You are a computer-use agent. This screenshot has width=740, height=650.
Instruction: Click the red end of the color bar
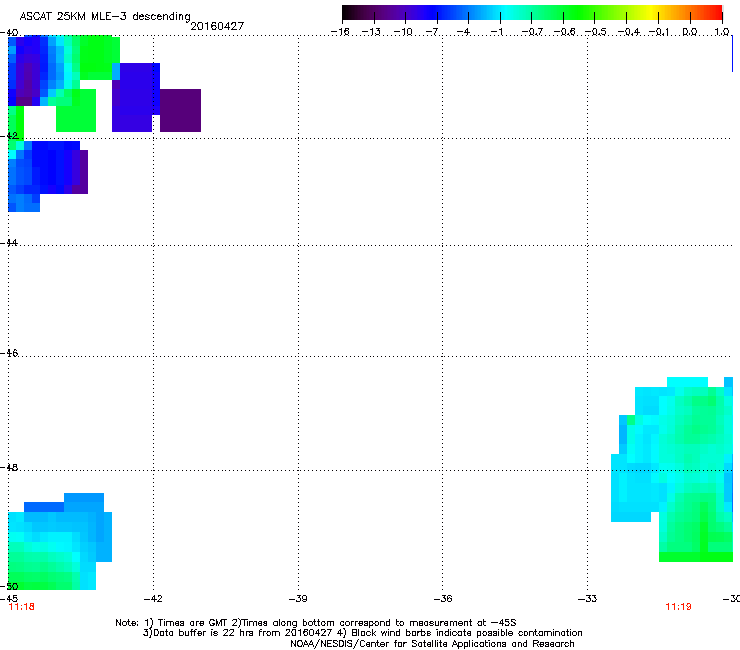tap(716, 12)
